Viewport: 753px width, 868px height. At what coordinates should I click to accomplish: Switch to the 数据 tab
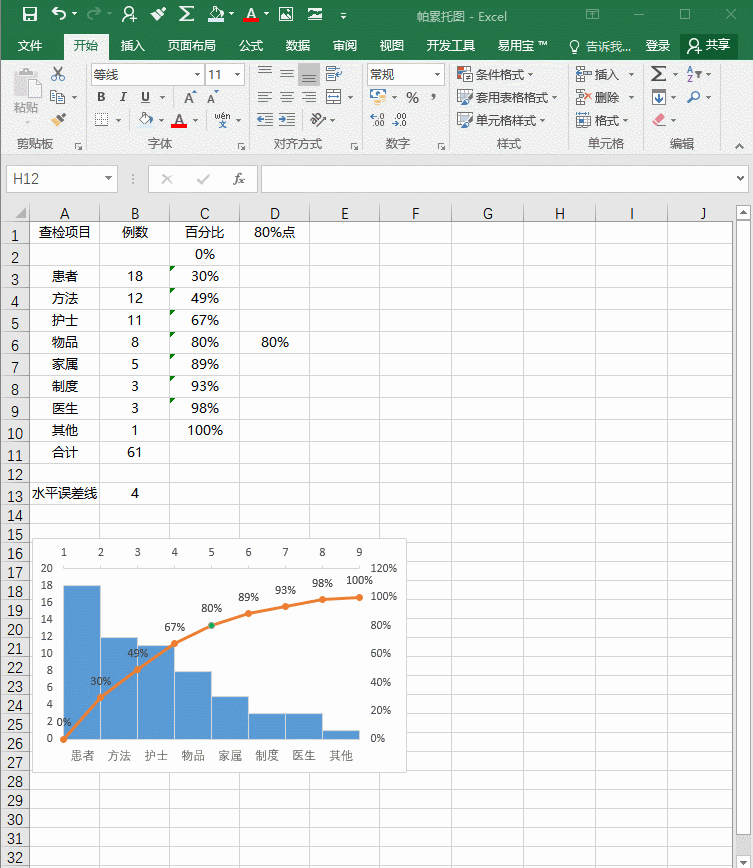pos(298,45)
